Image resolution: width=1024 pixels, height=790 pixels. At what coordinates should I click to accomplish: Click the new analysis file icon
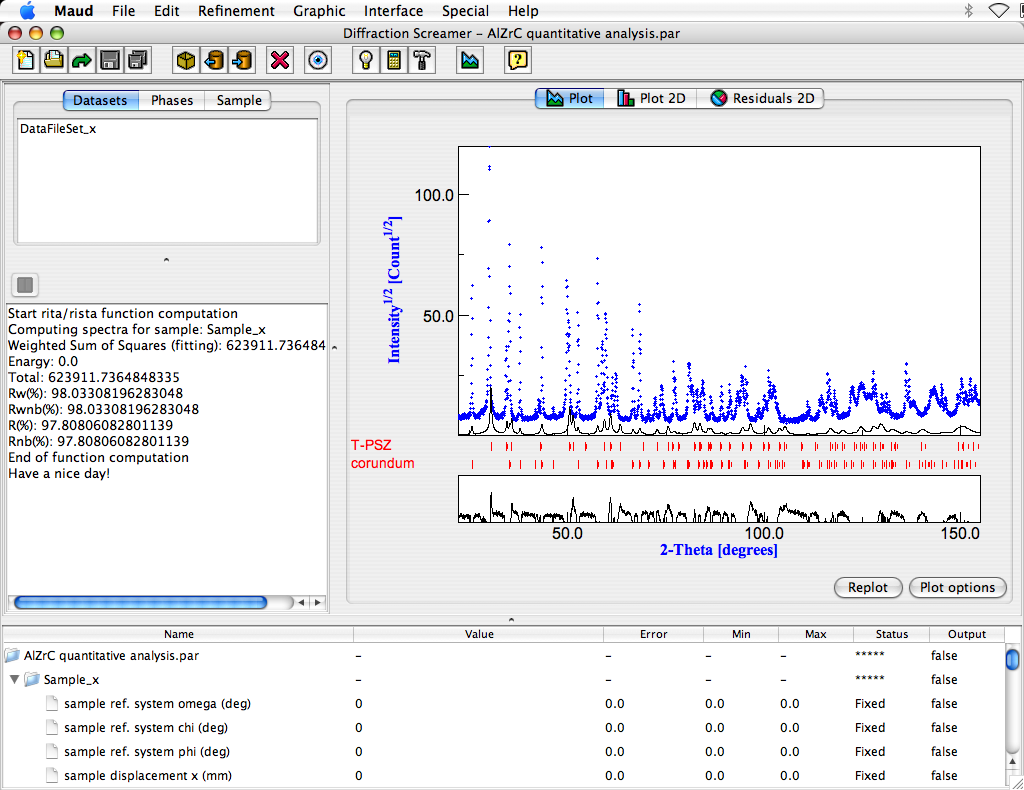point(25,60)
